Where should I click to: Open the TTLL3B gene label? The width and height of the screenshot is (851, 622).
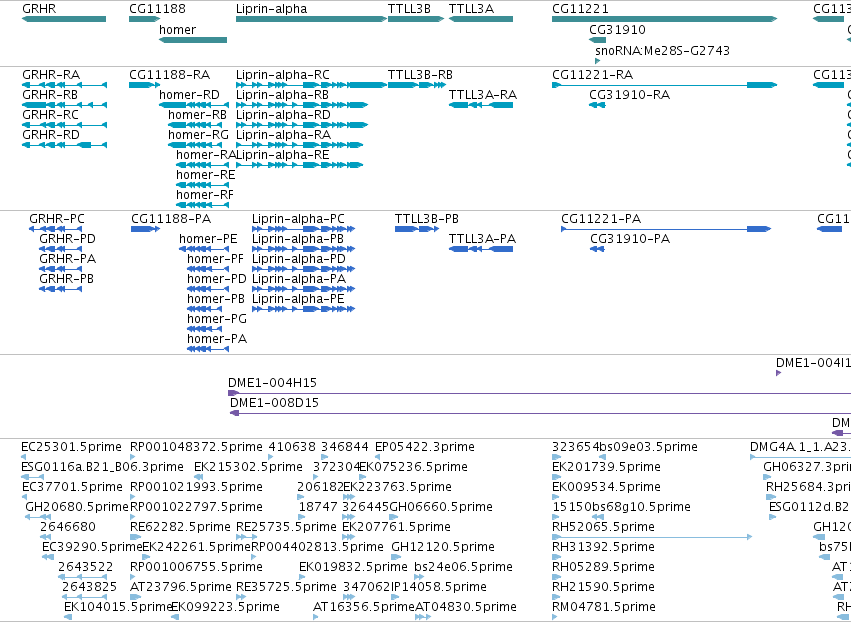(x=409, y=9)
